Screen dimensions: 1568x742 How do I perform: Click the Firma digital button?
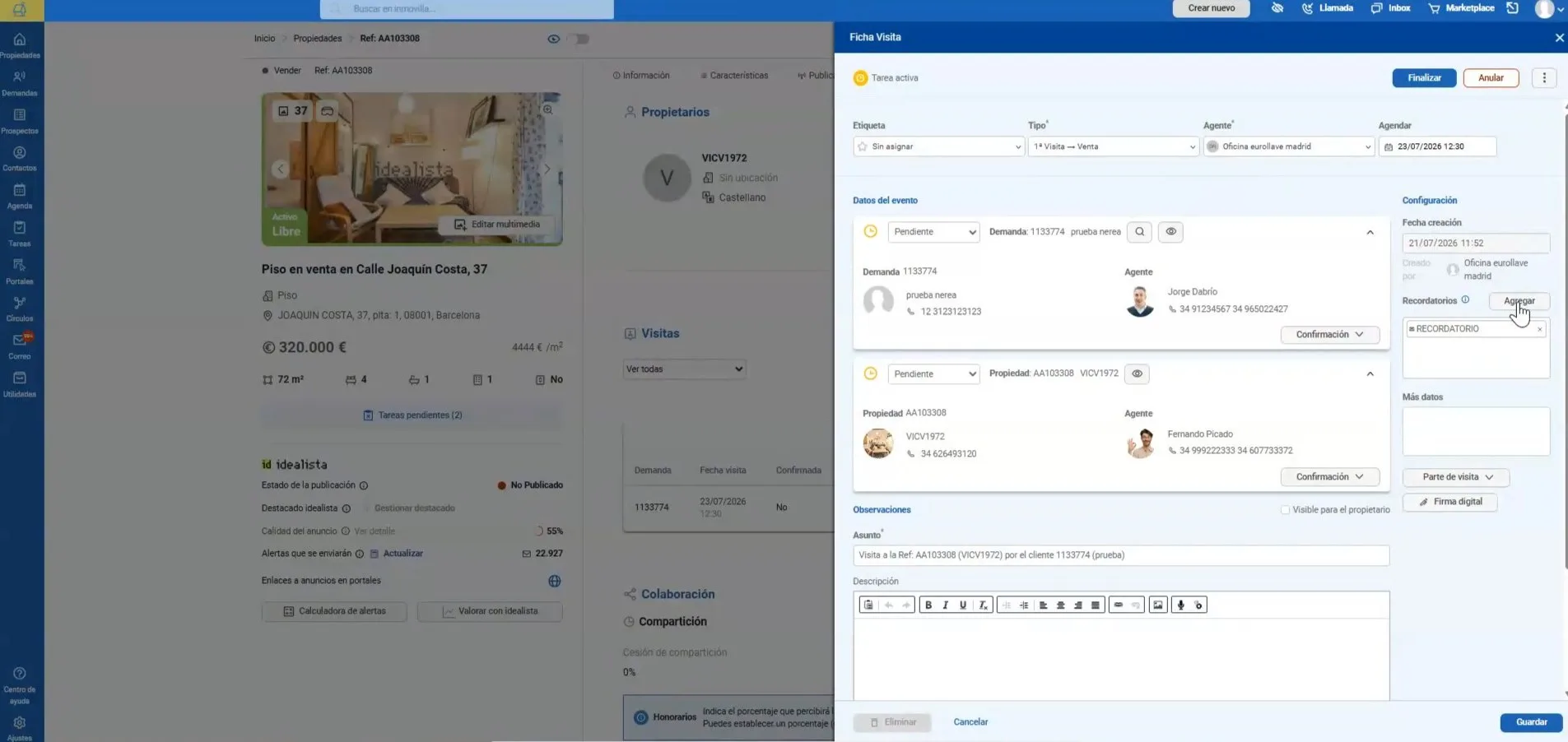click(1449, 502)
